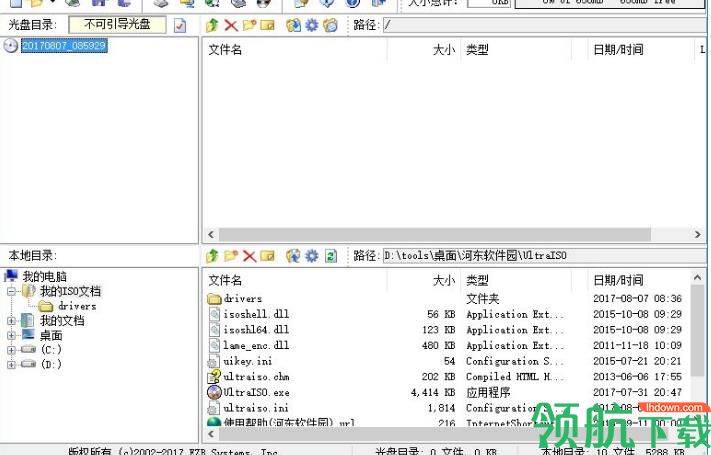Click date 2011-11-18 10:09

point(638,345)
